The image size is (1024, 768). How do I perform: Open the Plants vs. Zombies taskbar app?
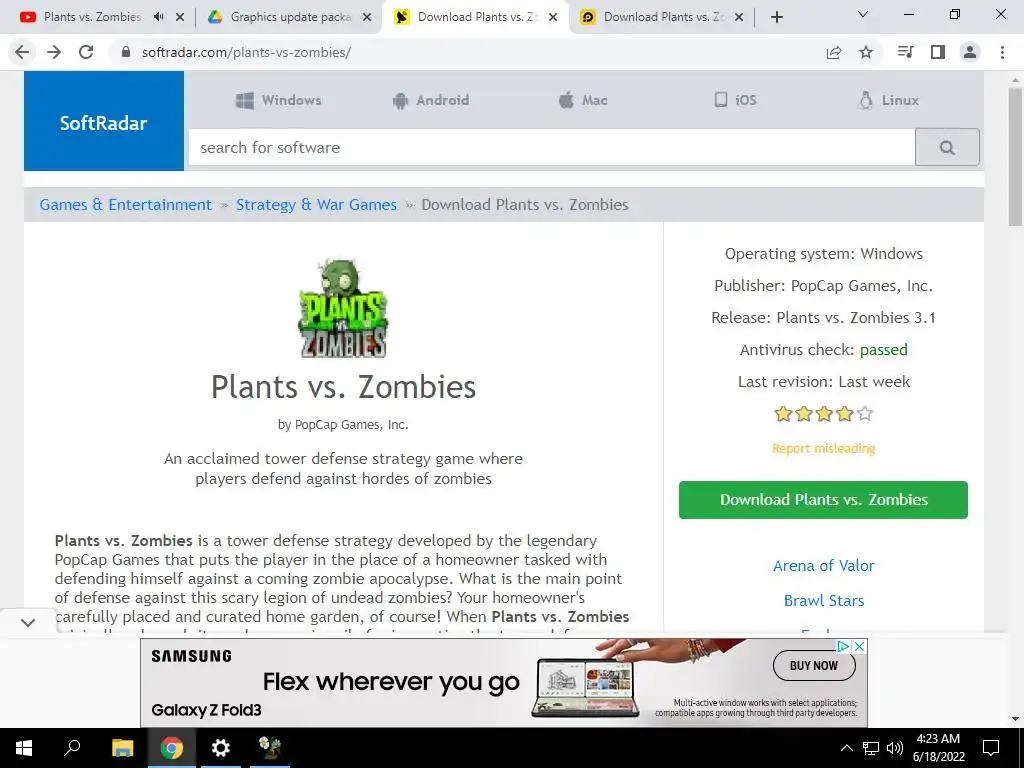(270, 748)
